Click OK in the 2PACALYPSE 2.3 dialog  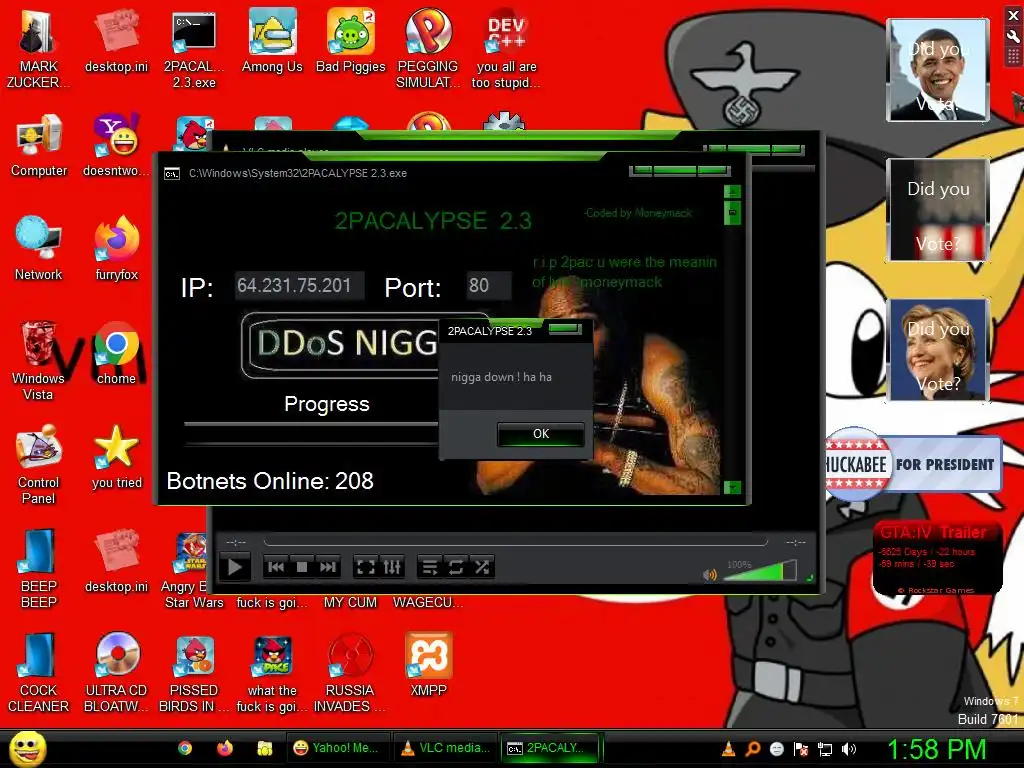[541, 434]
